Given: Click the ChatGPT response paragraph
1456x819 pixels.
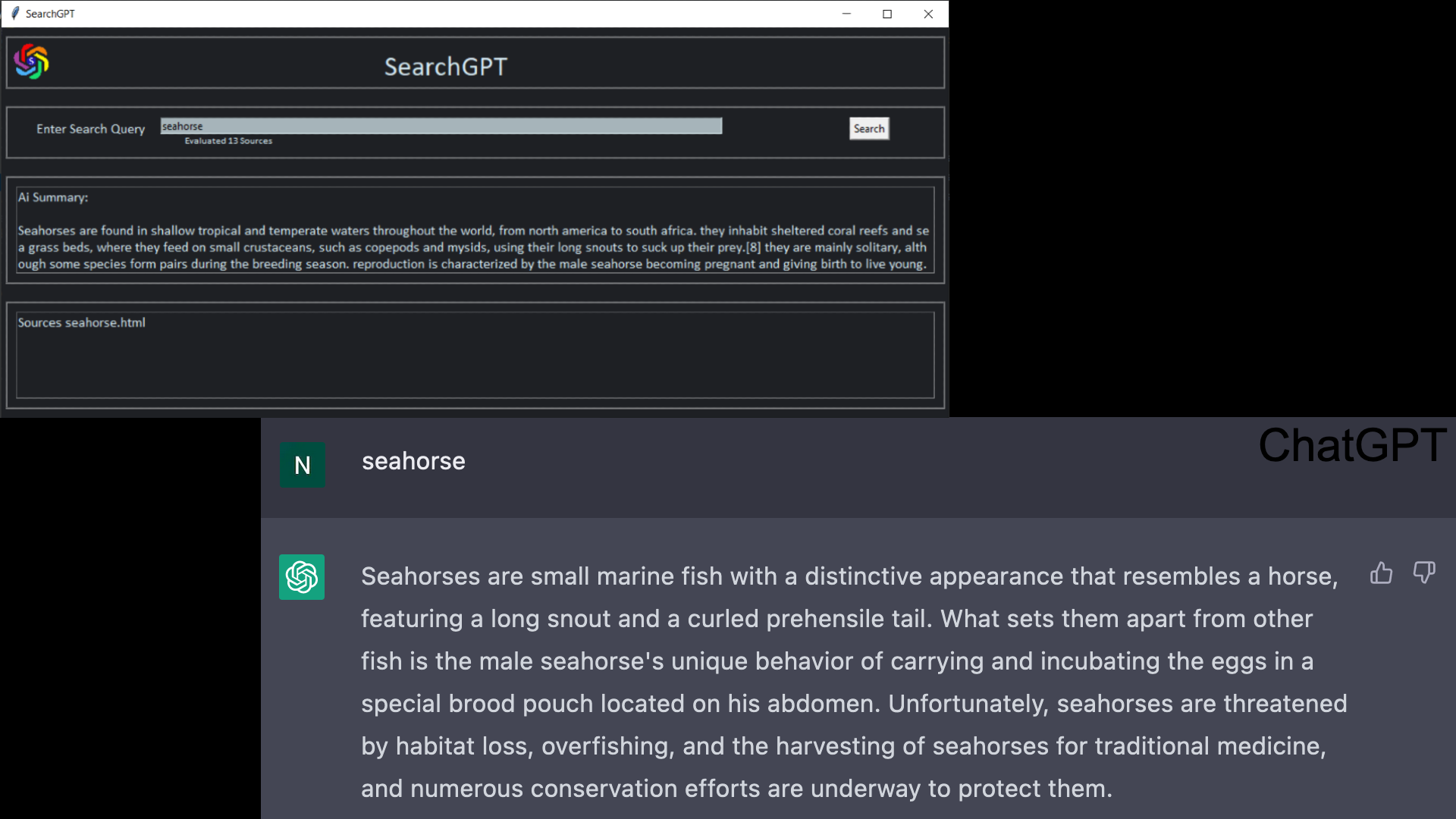Looking at the screenshot, I should (x=849, y=682).
